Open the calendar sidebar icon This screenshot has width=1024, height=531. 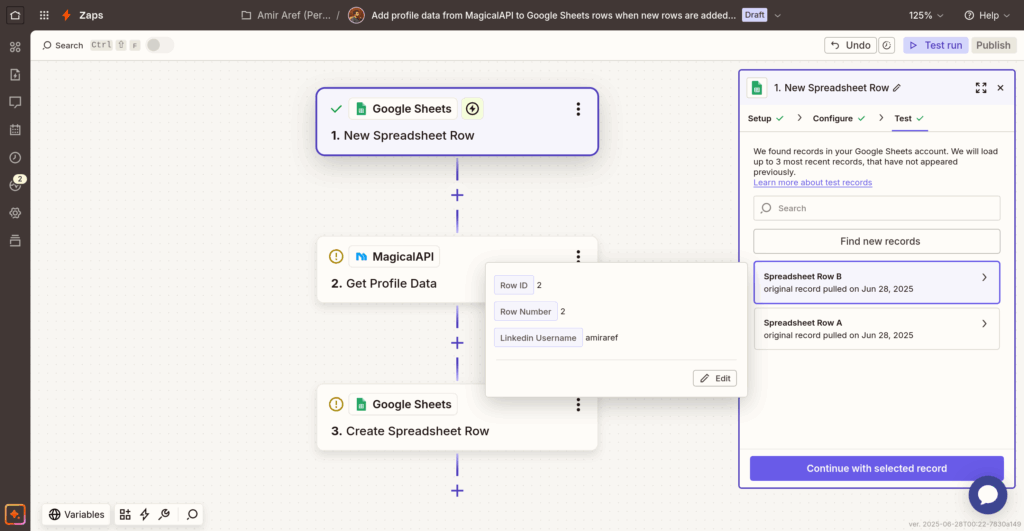15,130
